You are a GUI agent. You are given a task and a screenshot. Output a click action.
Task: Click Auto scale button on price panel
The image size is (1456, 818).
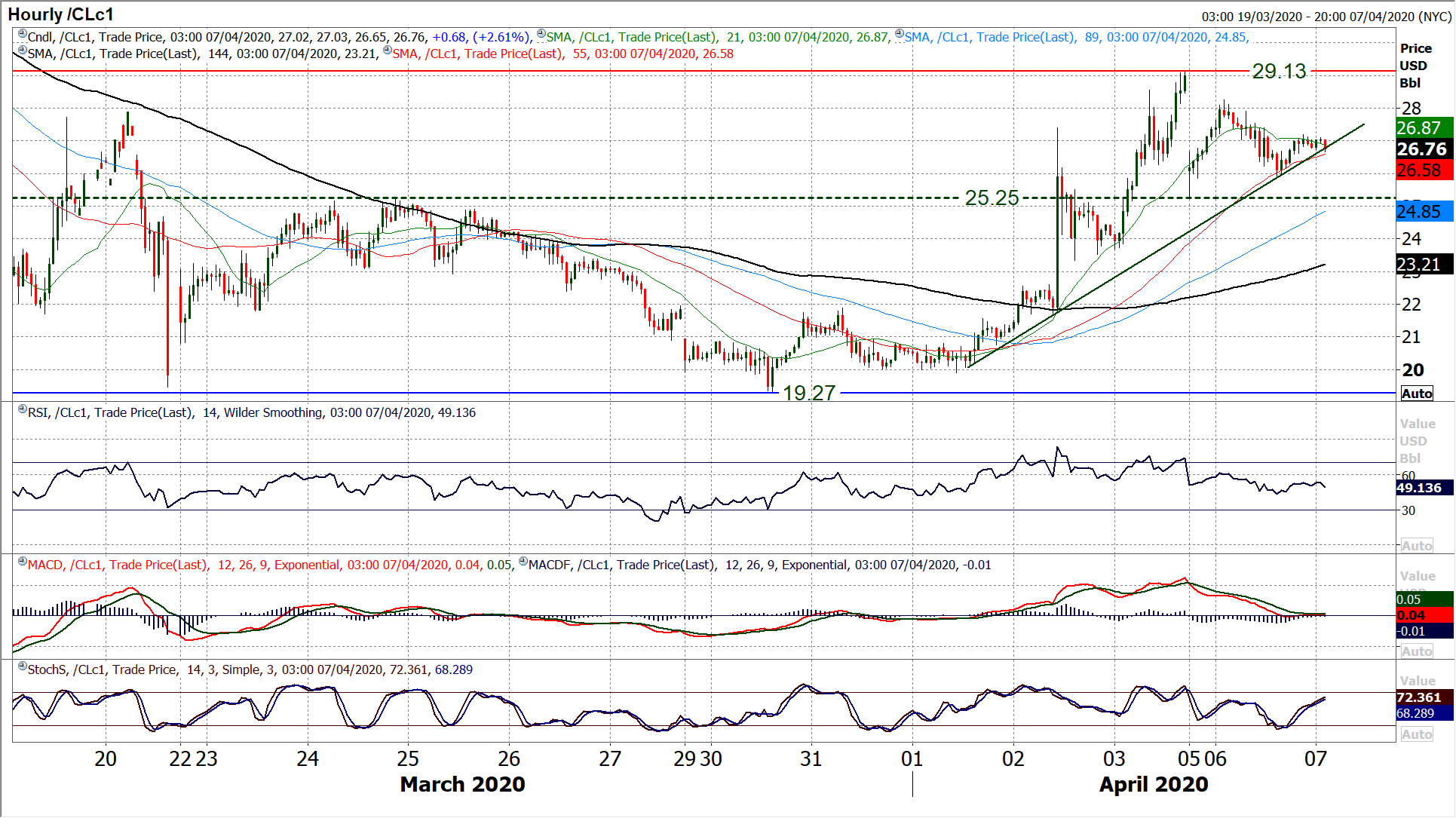coord(1417,394)
